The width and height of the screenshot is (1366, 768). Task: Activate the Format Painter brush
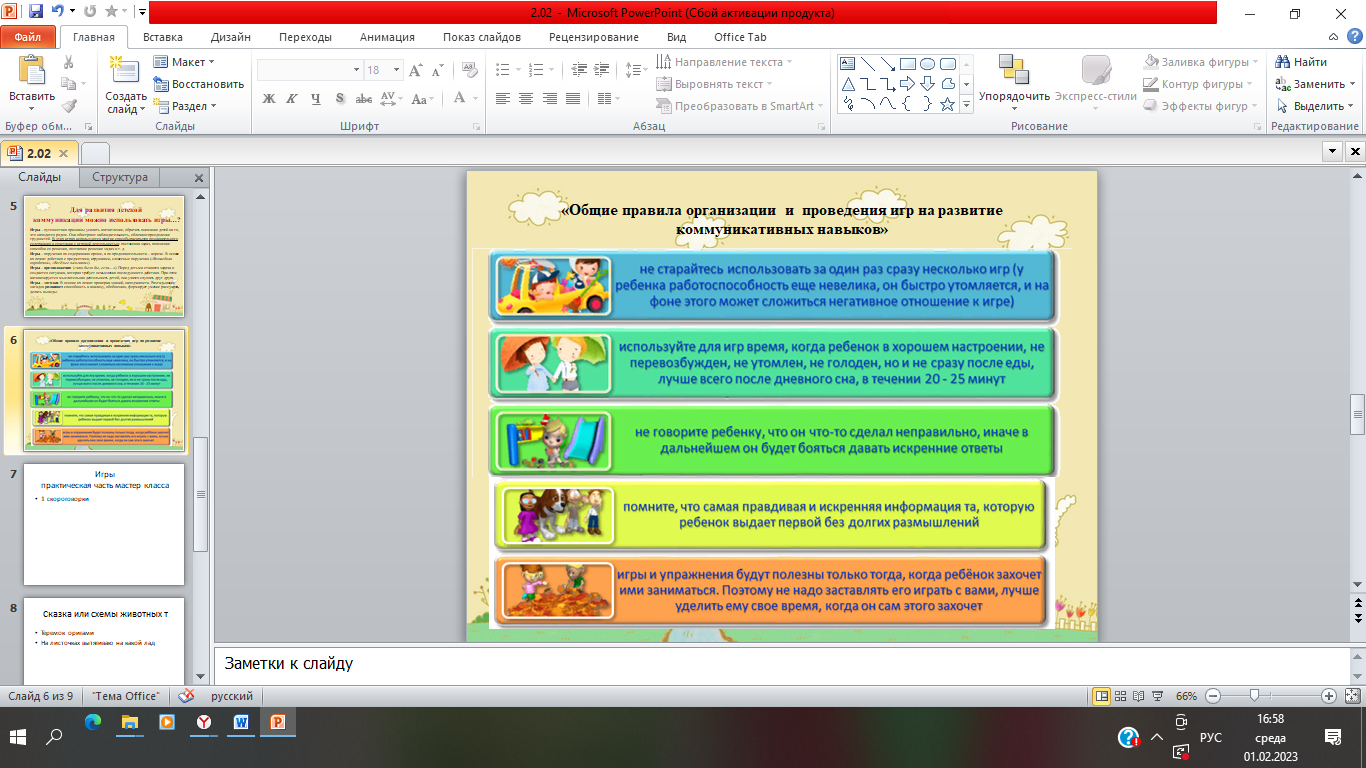click(68, 106)
